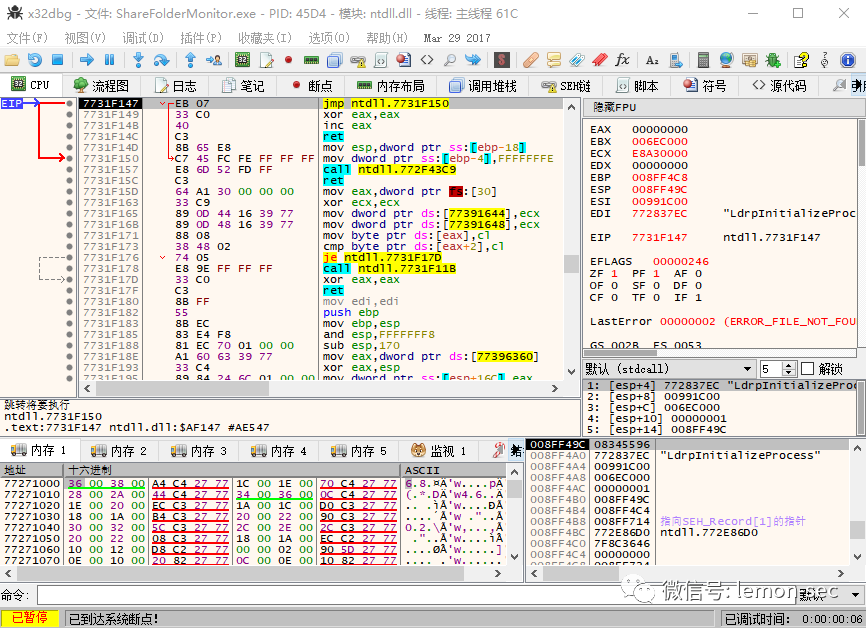Screen dimensions: 866x628
Task: Open patches with bandage icon
Action: click(x=531, y=60)
